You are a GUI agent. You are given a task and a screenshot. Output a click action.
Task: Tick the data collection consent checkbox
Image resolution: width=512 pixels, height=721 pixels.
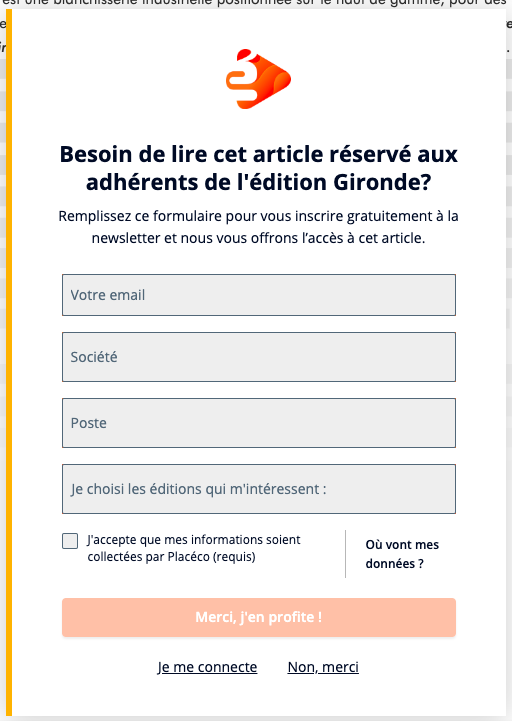pos(70,541)
